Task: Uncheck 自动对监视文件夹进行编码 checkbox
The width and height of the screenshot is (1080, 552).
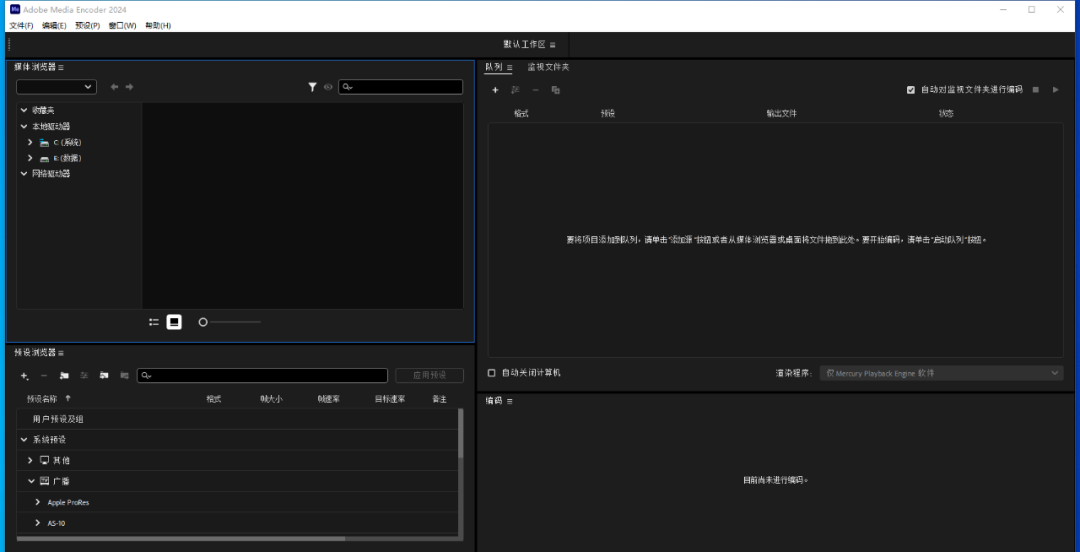Action: coord(911,90)
